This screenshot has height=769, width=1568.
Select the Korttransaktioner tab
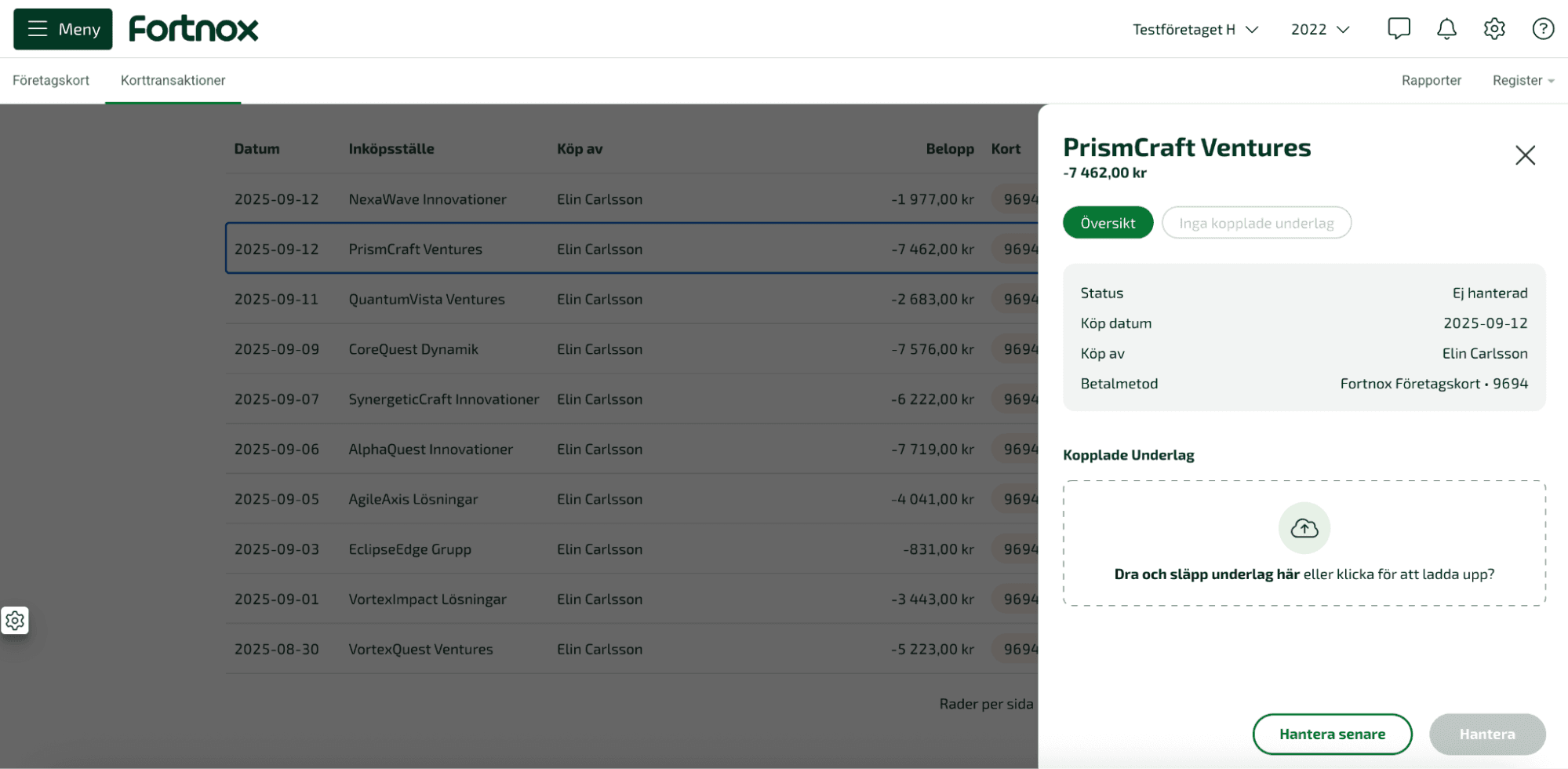(x=173, y=80)
